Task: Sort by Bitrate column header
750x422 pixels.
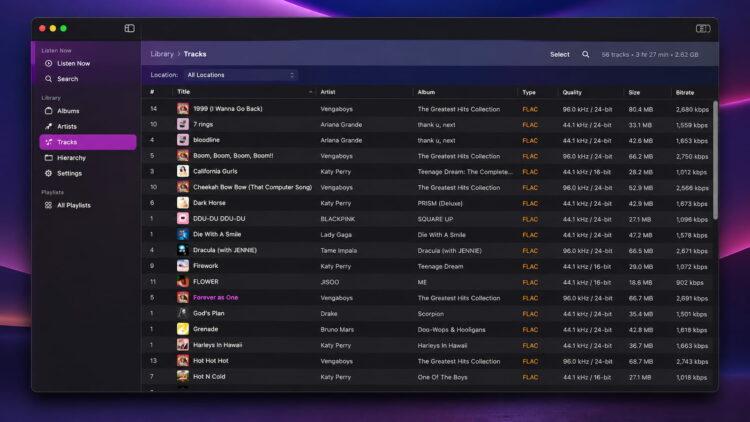Action: click(685, 92)
